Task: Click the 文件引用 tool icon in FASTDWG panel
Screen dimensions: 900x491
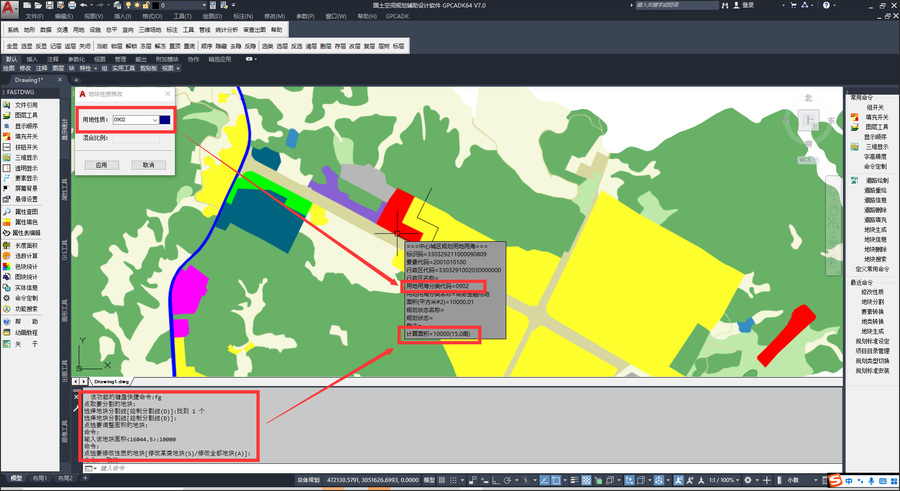Action: tap(7, 105)
